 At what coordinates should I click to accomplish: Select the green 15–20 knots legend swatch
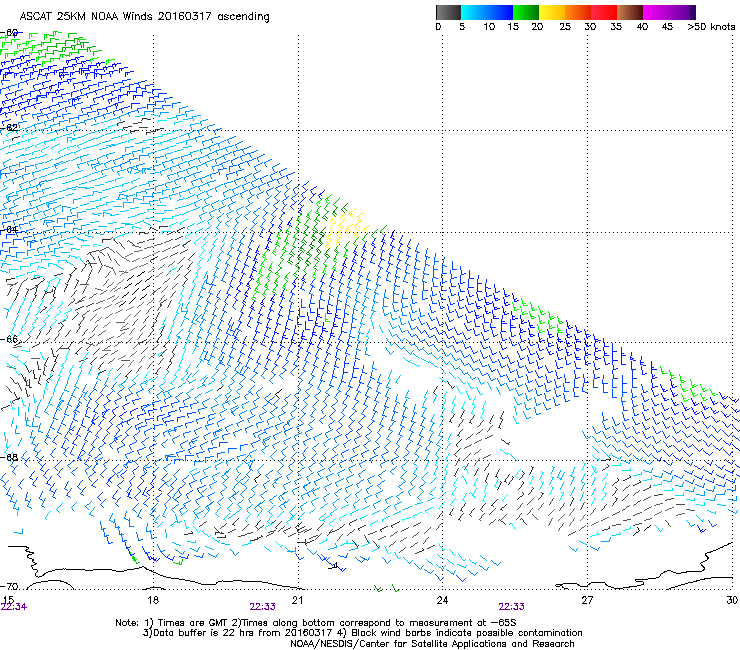[x=526, y=12]
